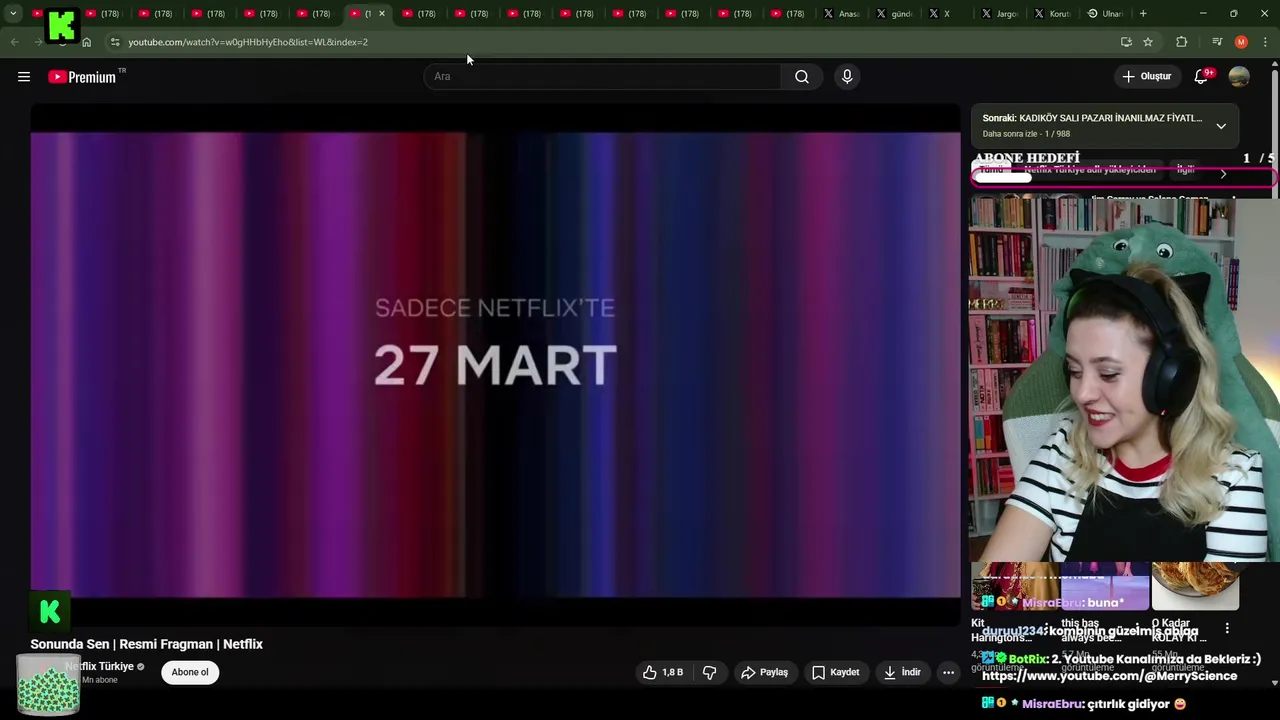The width and height of the screenshot is (1280, 720).
Task: Focus the YouTube Ara search field
Action: click(602, 77)
